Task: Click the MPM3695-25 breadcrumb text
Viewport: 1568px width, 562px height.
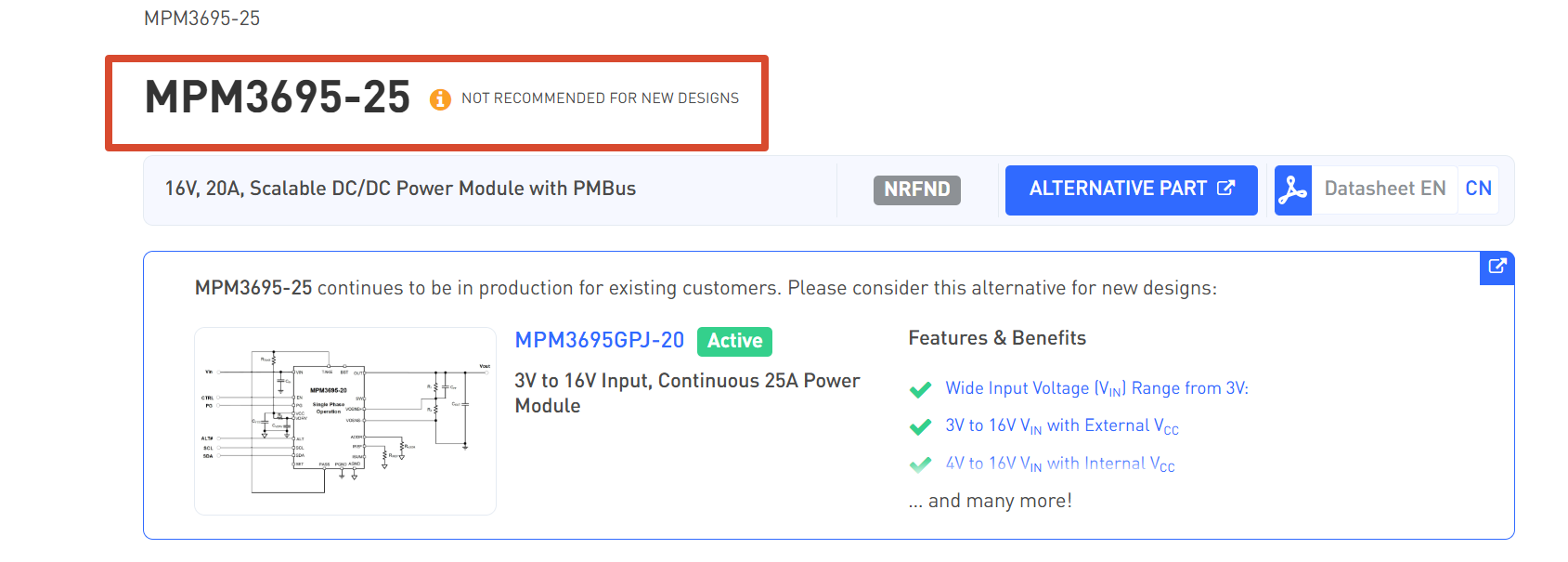Action: tap(202, 19)
